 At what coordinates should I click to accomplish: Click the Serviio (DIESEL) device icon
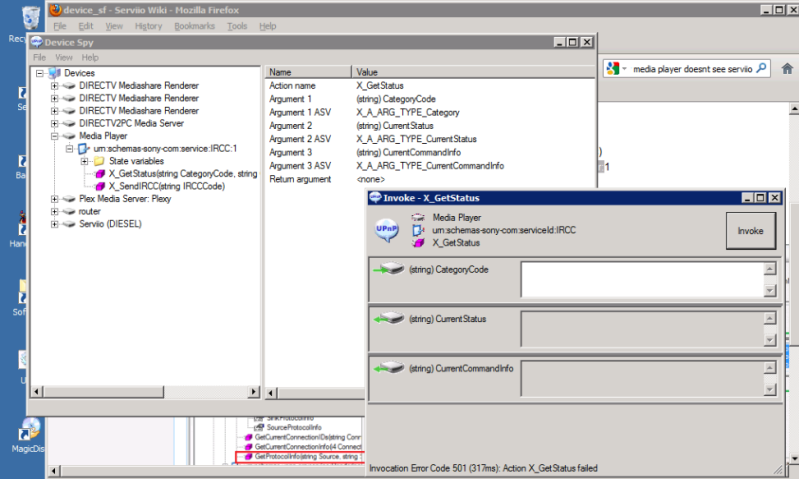coord(69,224)
